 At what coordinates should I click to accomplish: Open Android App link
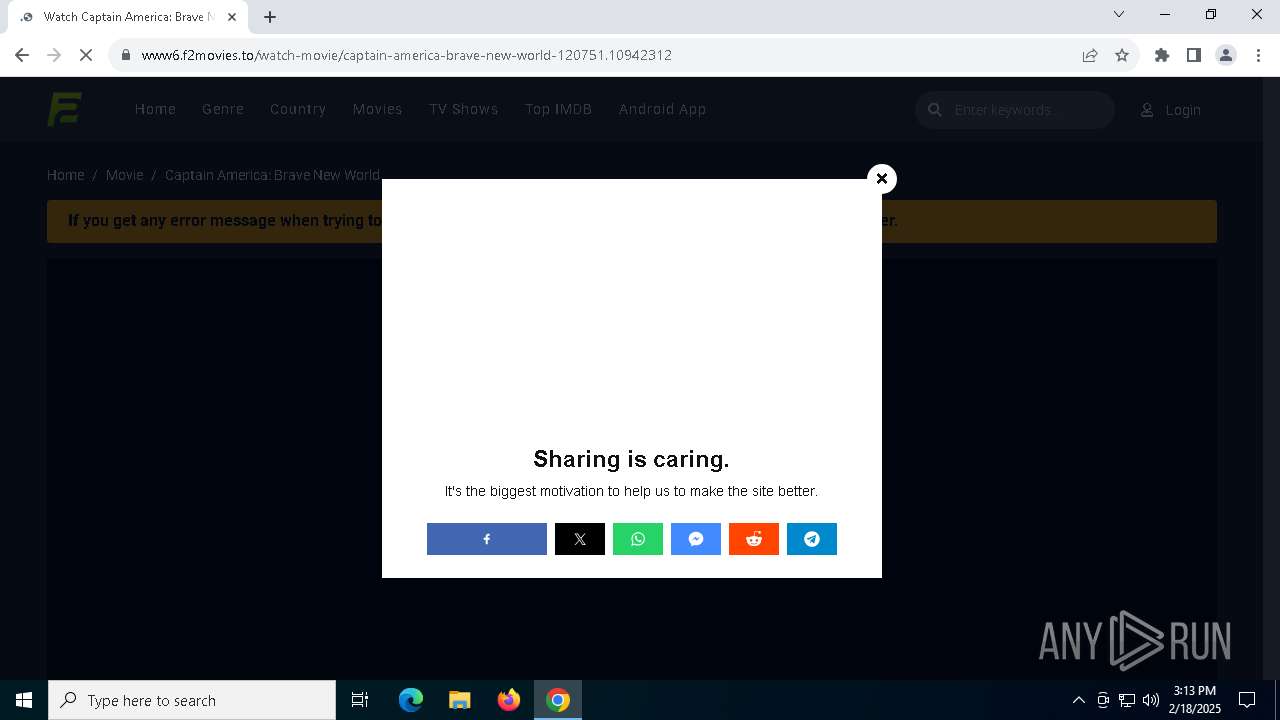(x=663, y=109)
